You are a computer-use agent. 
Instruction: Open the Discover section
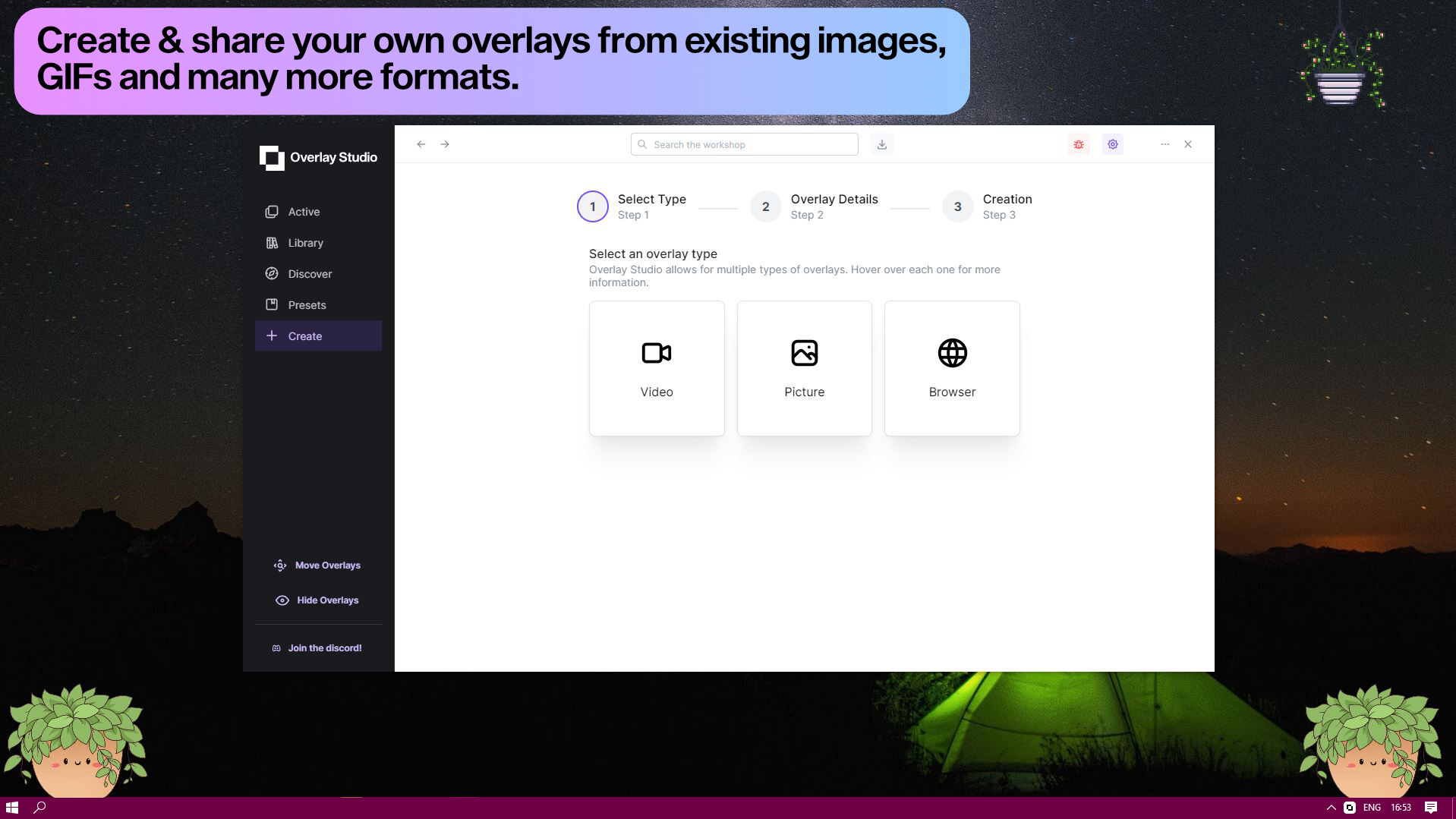310,273
